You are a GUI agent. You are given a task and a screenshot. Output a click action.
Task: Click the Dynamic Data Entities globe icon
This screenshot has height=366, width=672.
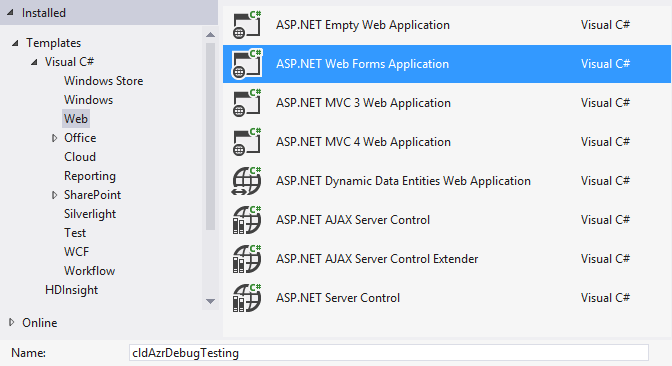point(247,181)
